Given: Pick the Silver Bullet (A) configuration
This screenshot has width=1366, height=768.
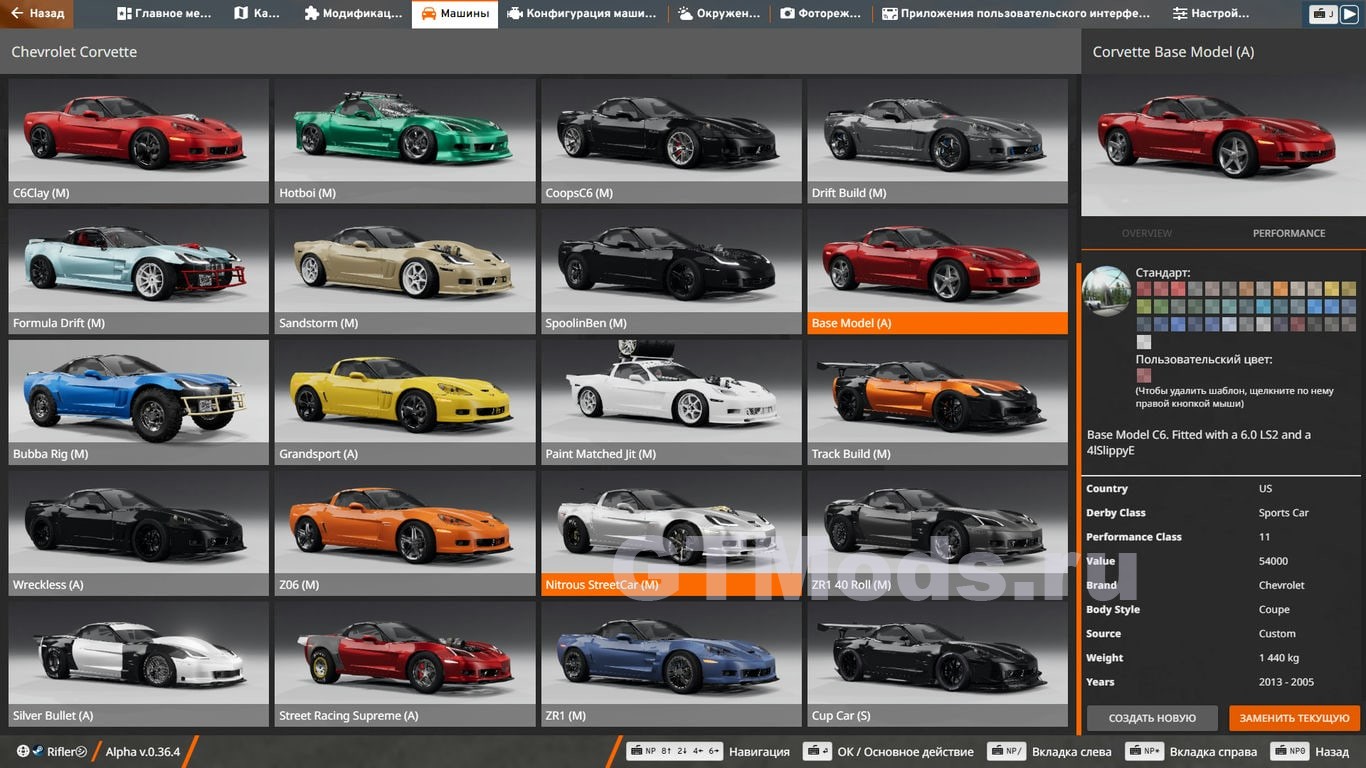Looking at the screenshot, I should [x=139, y=664].
